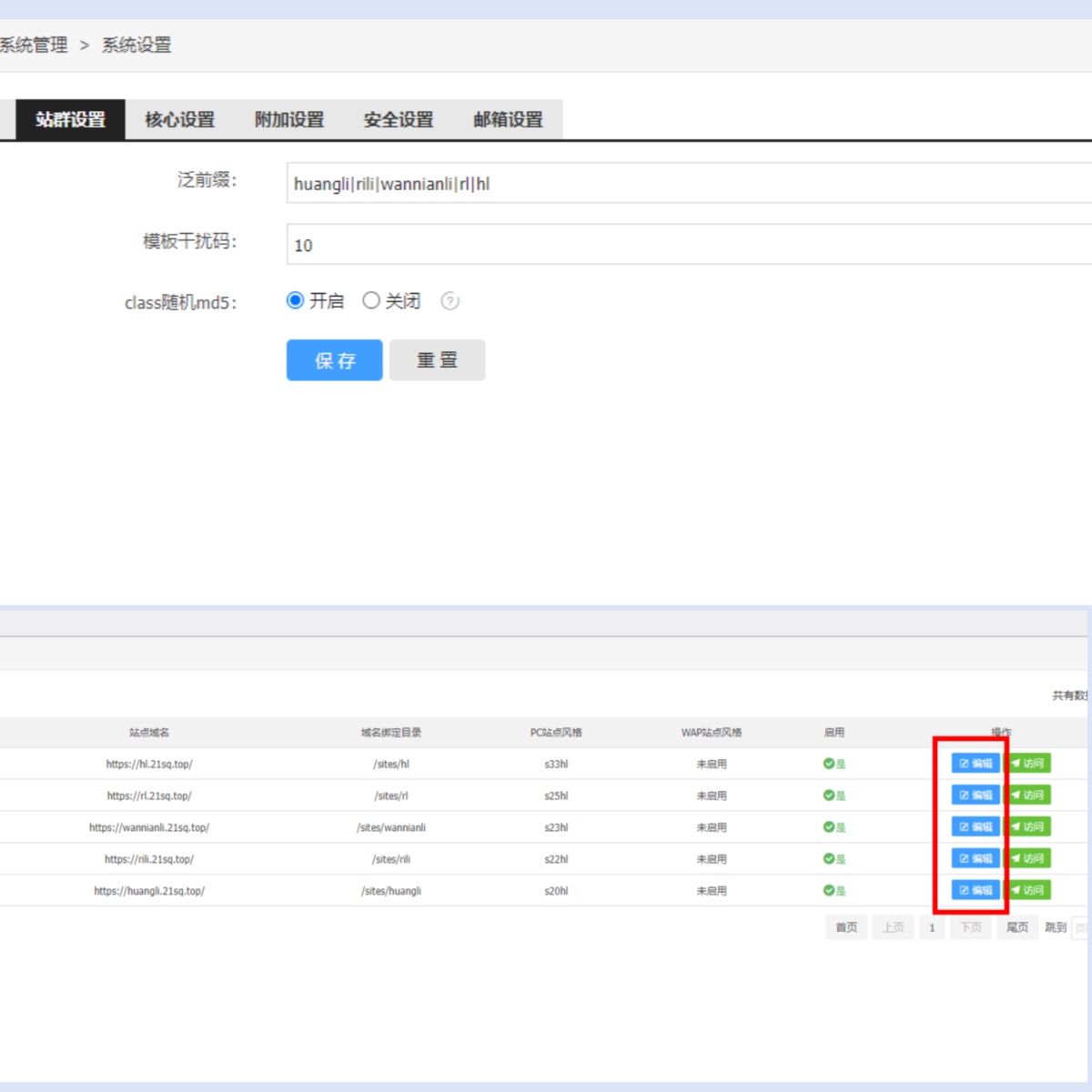Click 编辑 for the wannianli.21sq.top row
Image resolution: width=1092 pixels, height=1092 pixels.
pos(976,826)
